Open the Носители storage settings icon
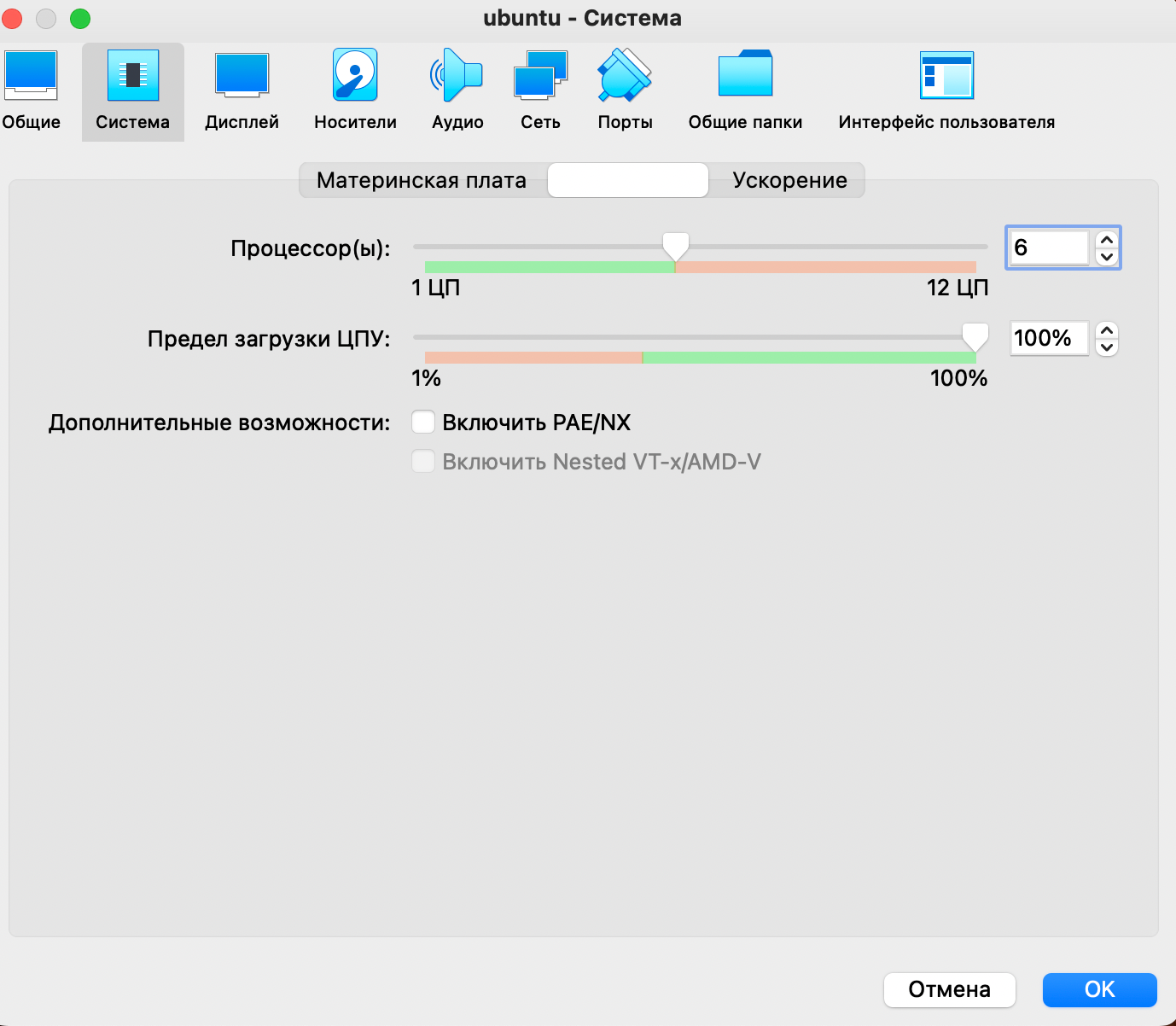This screenshot has height=1026, width=1176. (x=355, y=77)
